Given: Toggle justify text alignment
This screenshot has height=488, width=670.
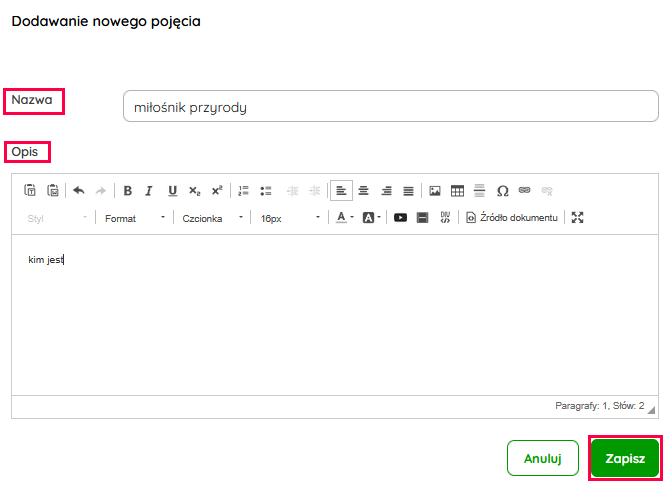Looking at the screenshot, I should [408, 190].
